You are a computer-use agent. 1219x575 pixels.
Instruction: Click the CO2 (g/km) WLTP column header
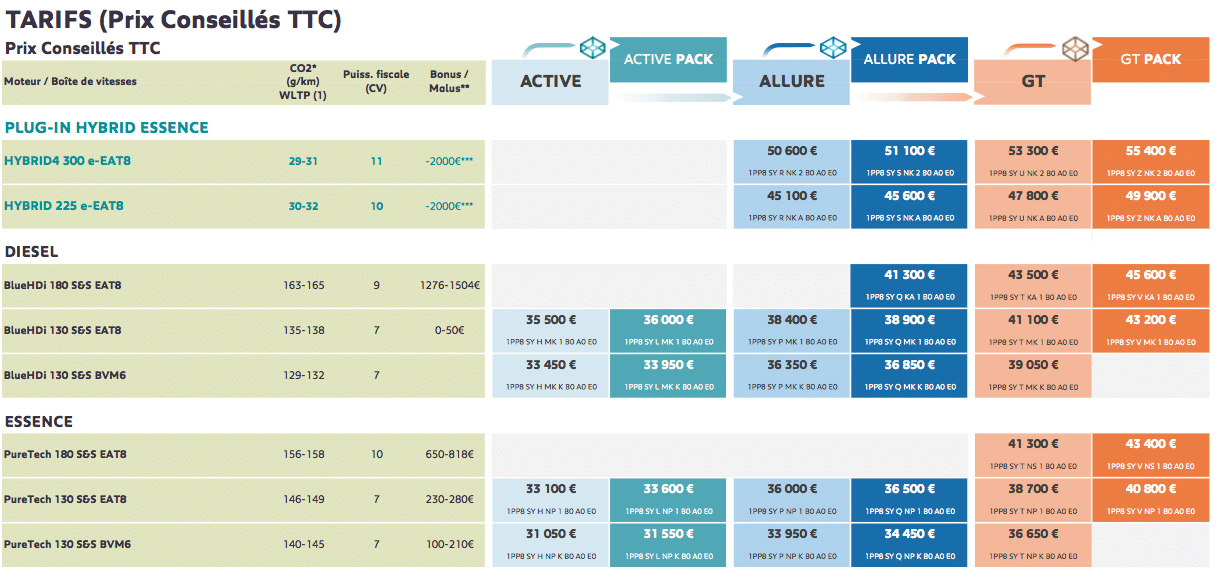pyautogui.click(x=303, y=82)
